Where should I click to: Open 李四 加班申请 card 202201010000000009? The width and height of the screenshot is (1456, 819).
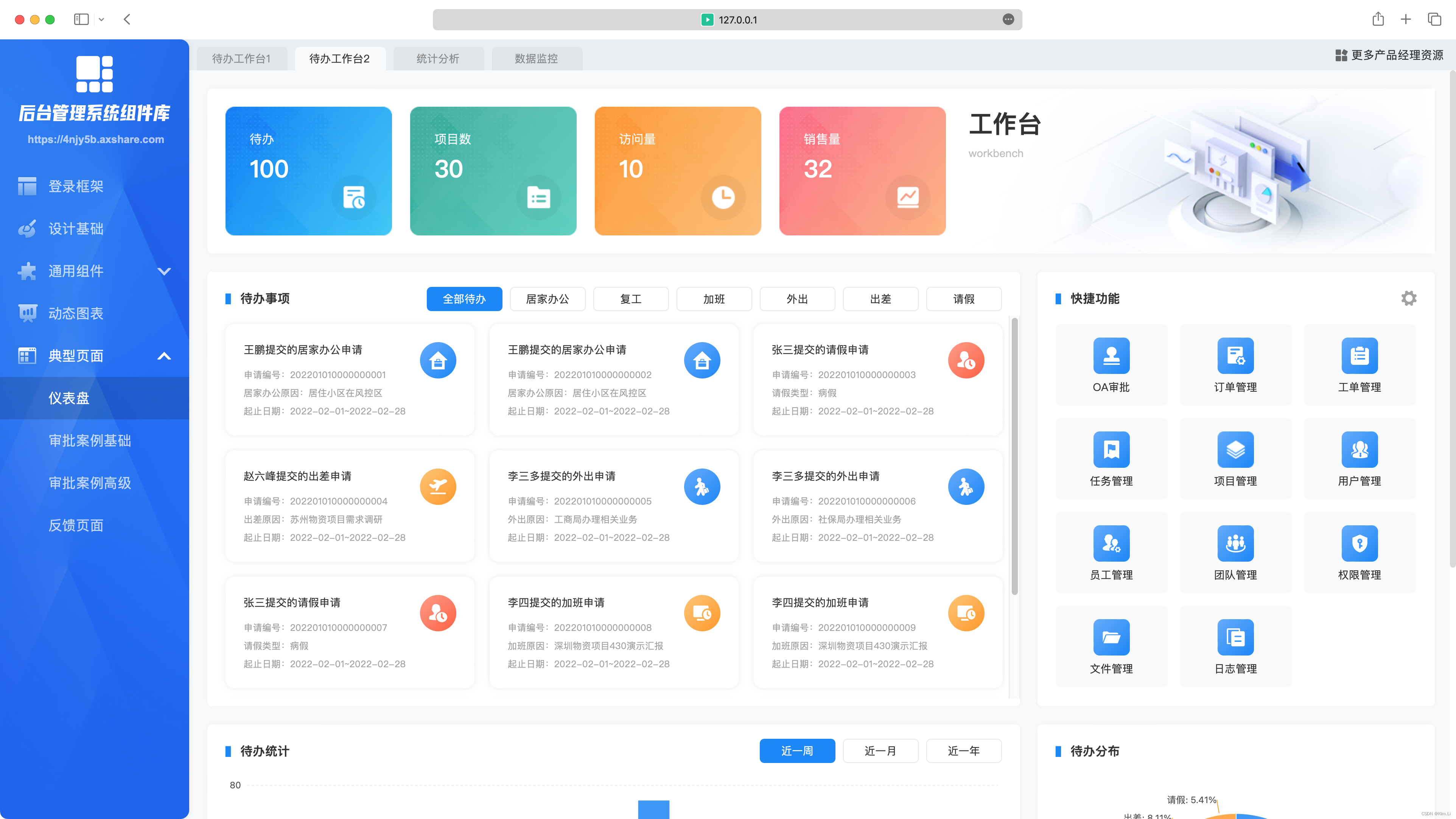pos(878,632)
